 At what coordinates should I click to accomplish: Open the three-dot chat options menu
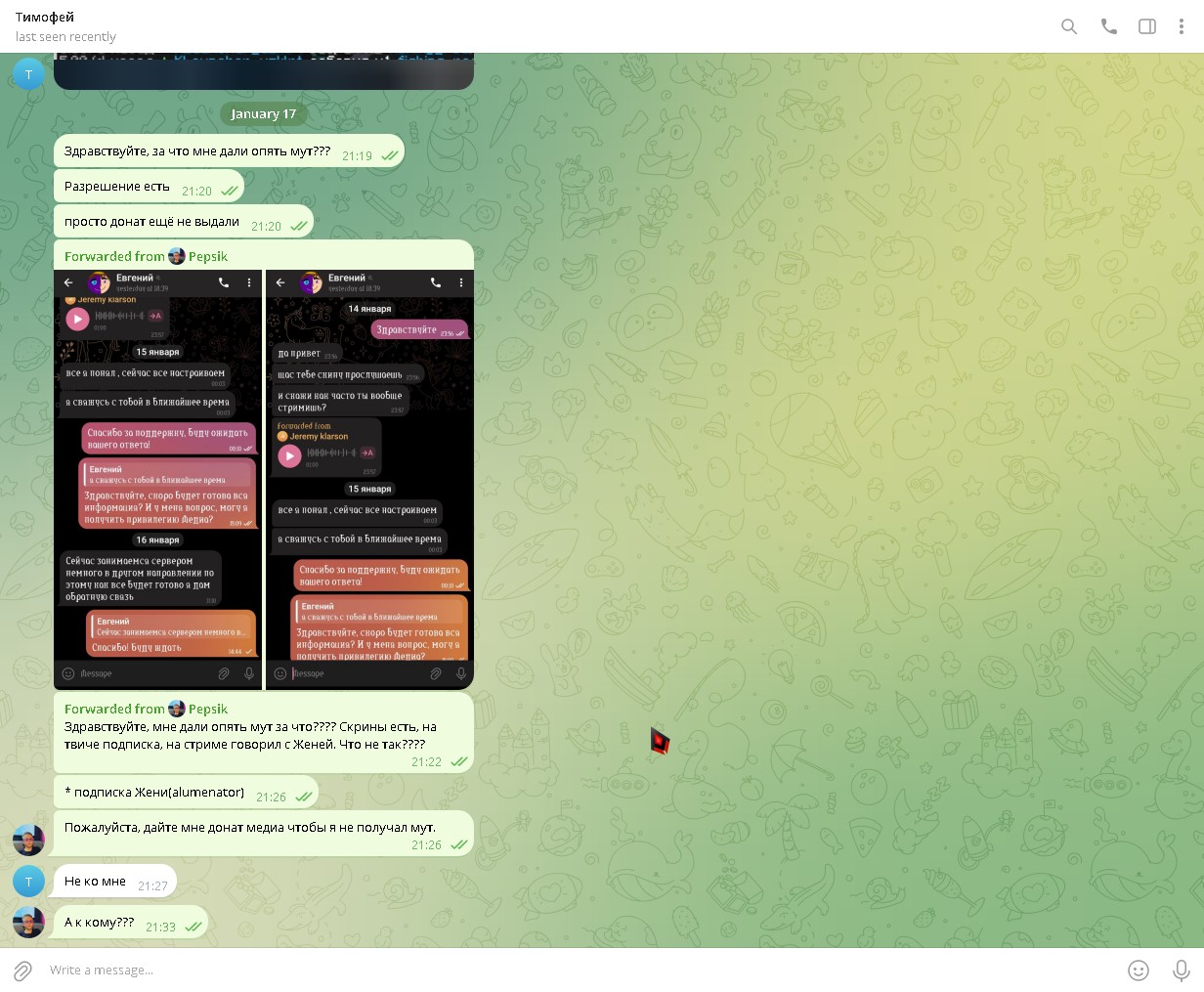1181,26
